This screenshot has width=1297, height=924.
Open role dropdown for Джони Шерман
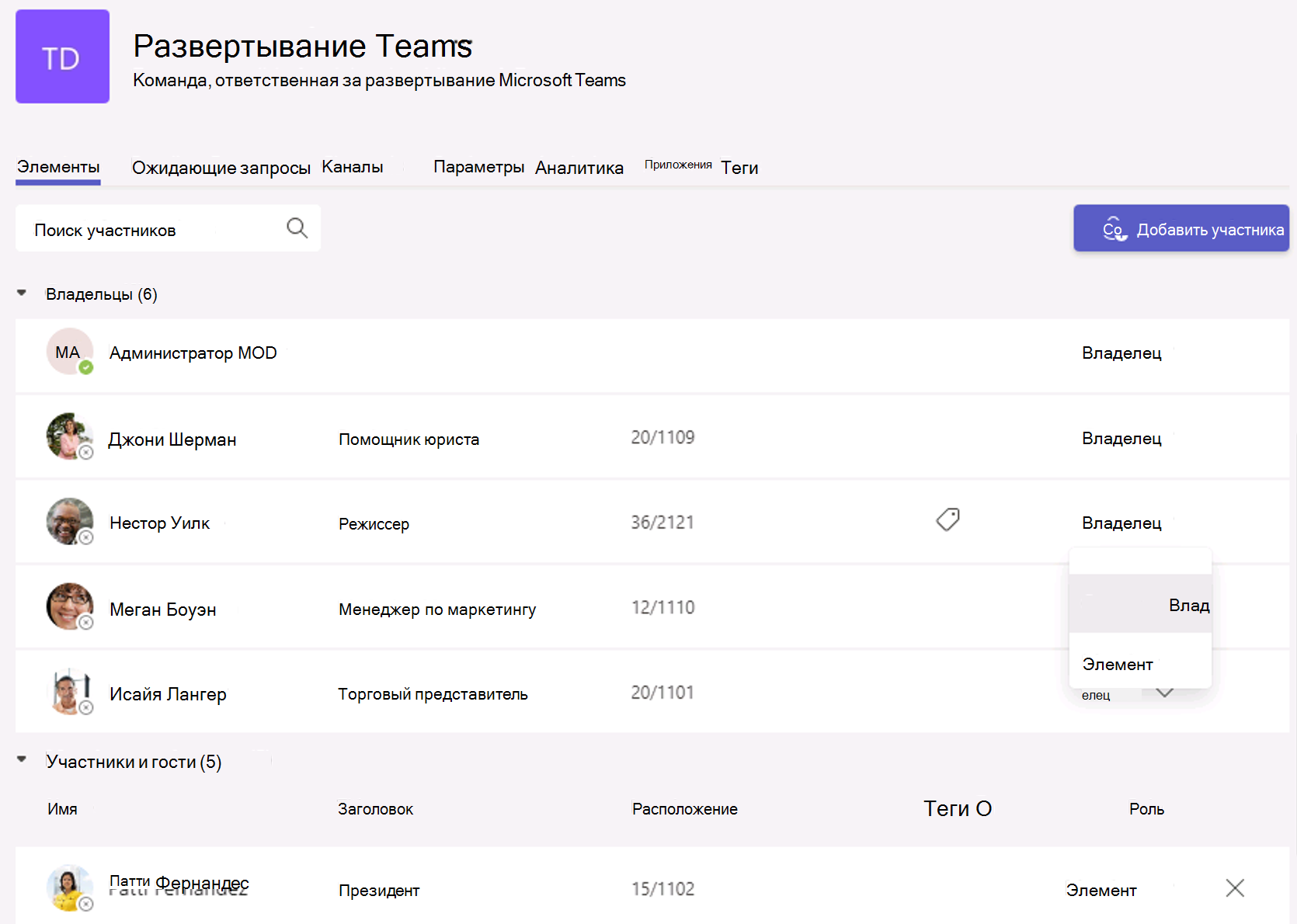(1121, 439)
